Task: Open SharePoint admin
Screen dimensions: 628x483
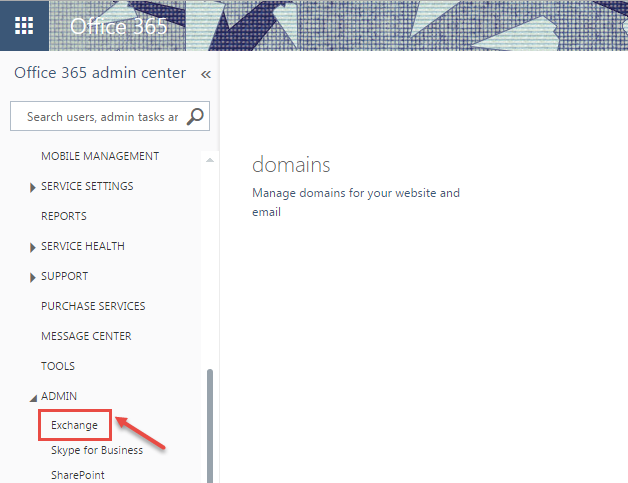Action: click(78, 475)
